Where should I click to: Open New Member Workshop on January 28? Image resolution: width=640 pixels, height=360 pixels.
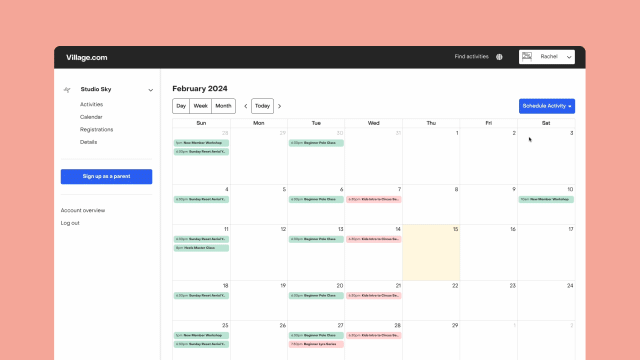(201, 143)
